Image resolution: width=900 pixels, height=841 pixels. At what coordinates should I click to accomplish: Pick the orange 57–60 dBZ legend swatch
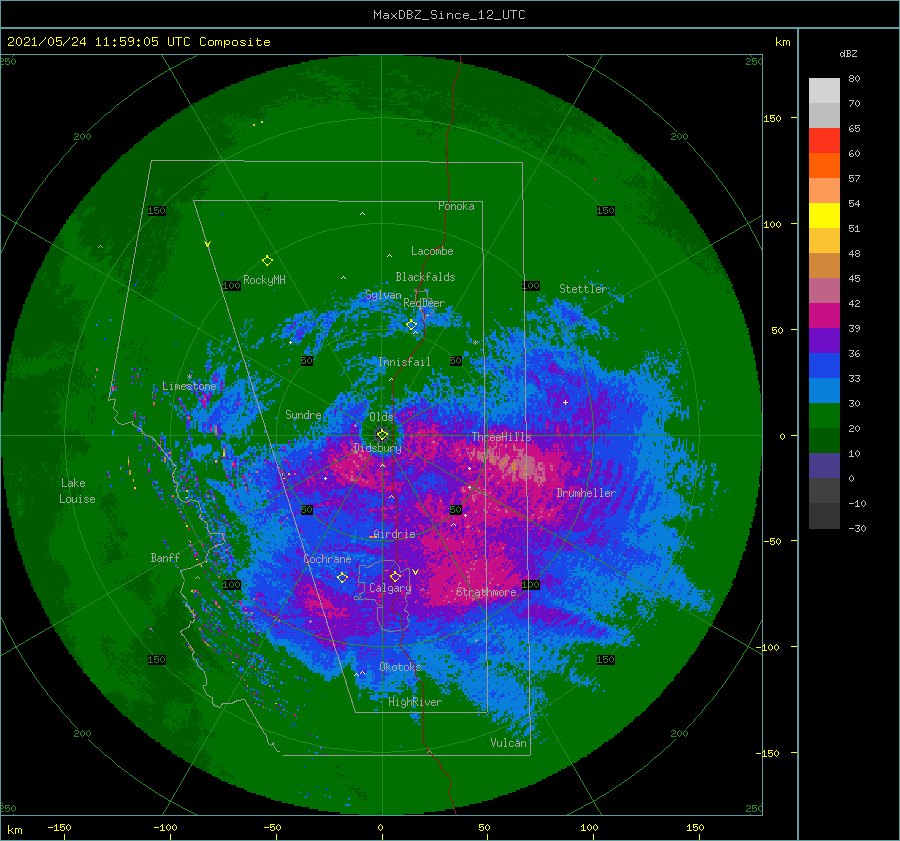(824, 166)
